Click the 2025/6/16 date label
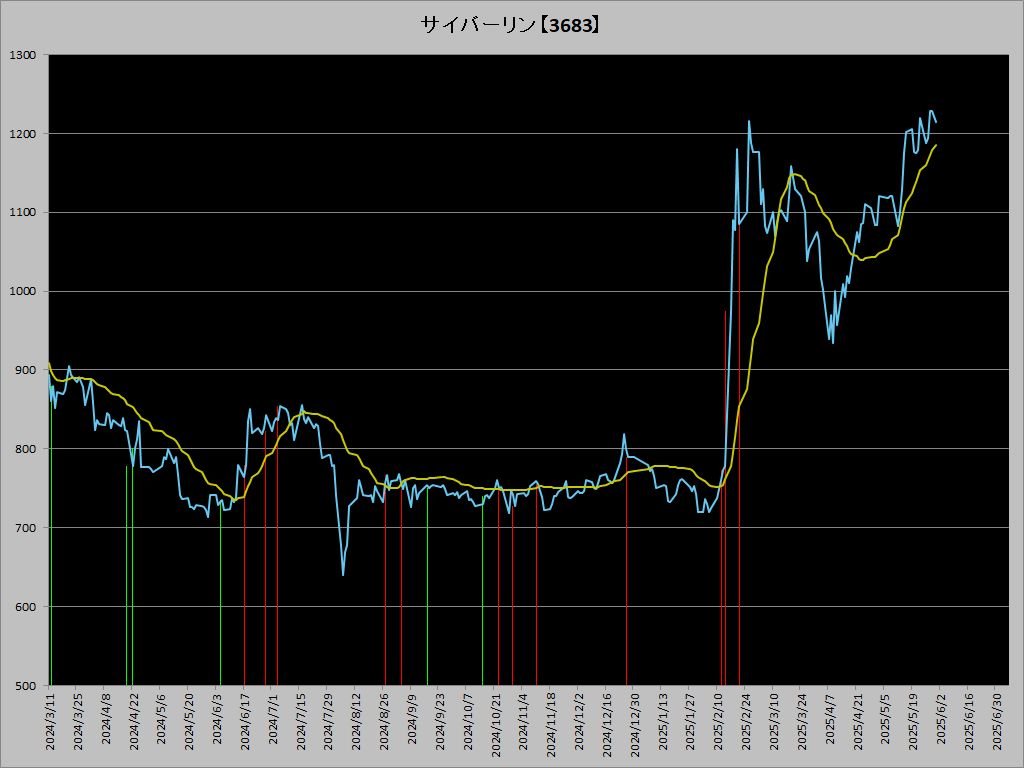Screen dimensions: 1024x768 pyautogui.click(x=970, y=720)
